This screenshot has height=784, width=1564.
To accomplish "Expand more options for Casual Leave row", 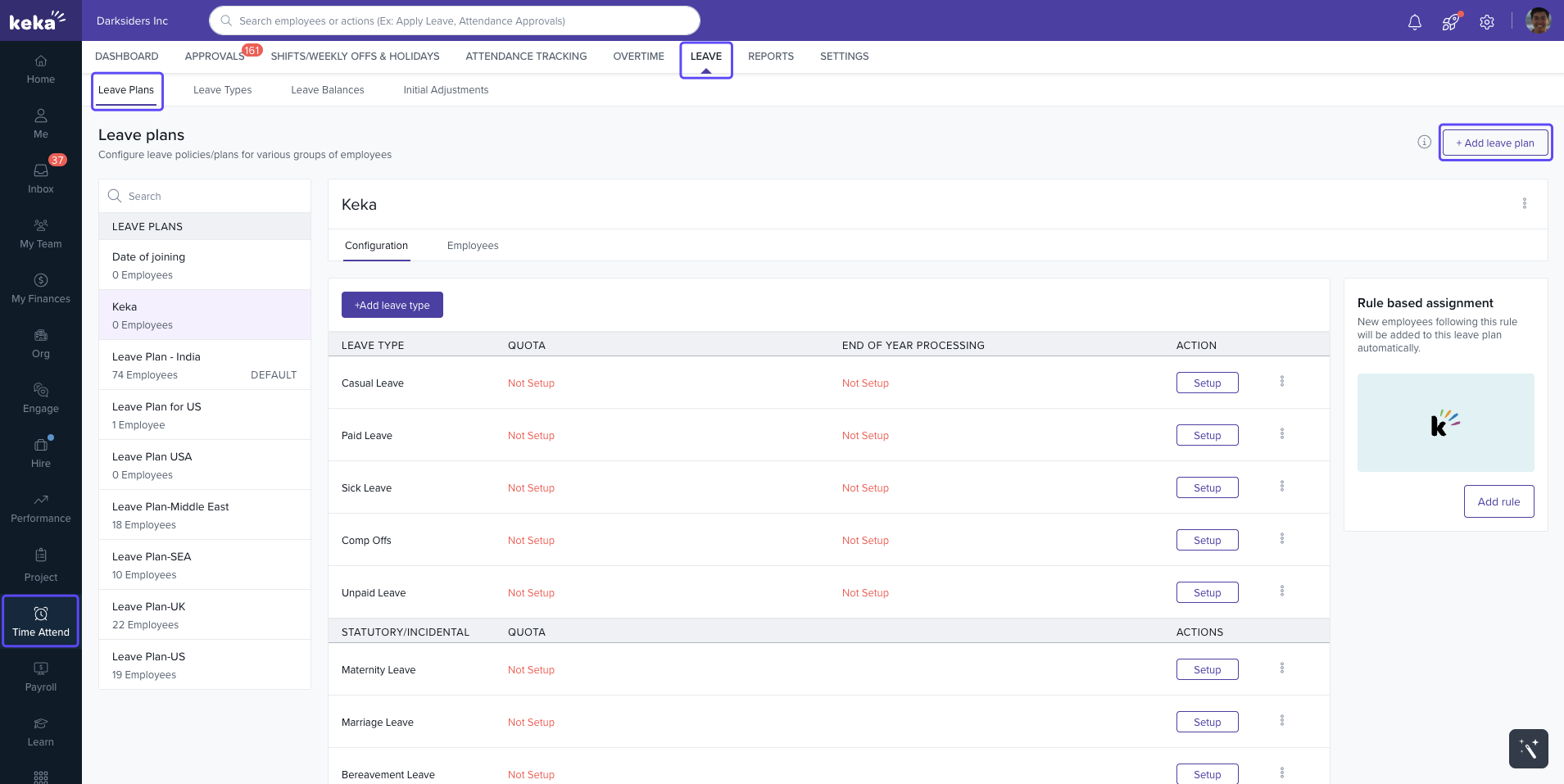I will tap(1282, 382).
